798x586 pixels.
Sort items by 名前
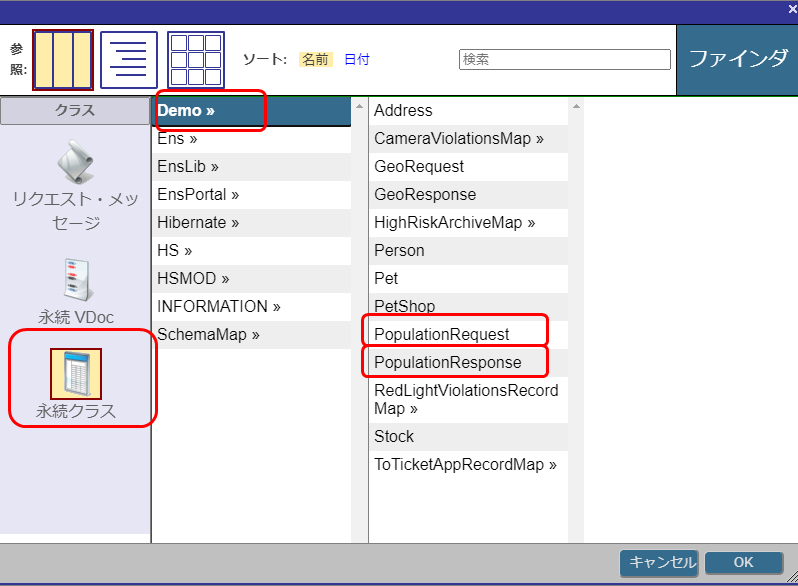[315, 60]
